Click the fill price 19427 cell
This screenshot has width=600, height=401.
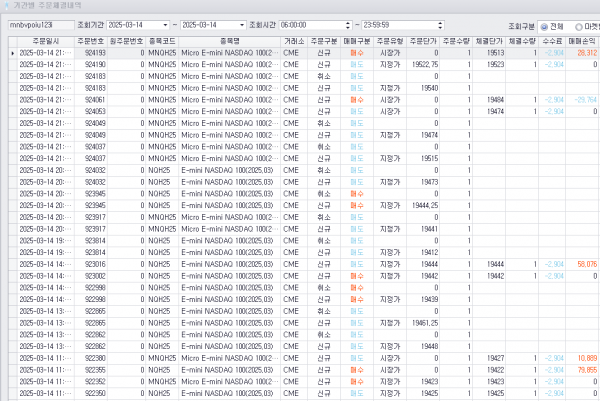pyautogui.click(x=489, y=359)
